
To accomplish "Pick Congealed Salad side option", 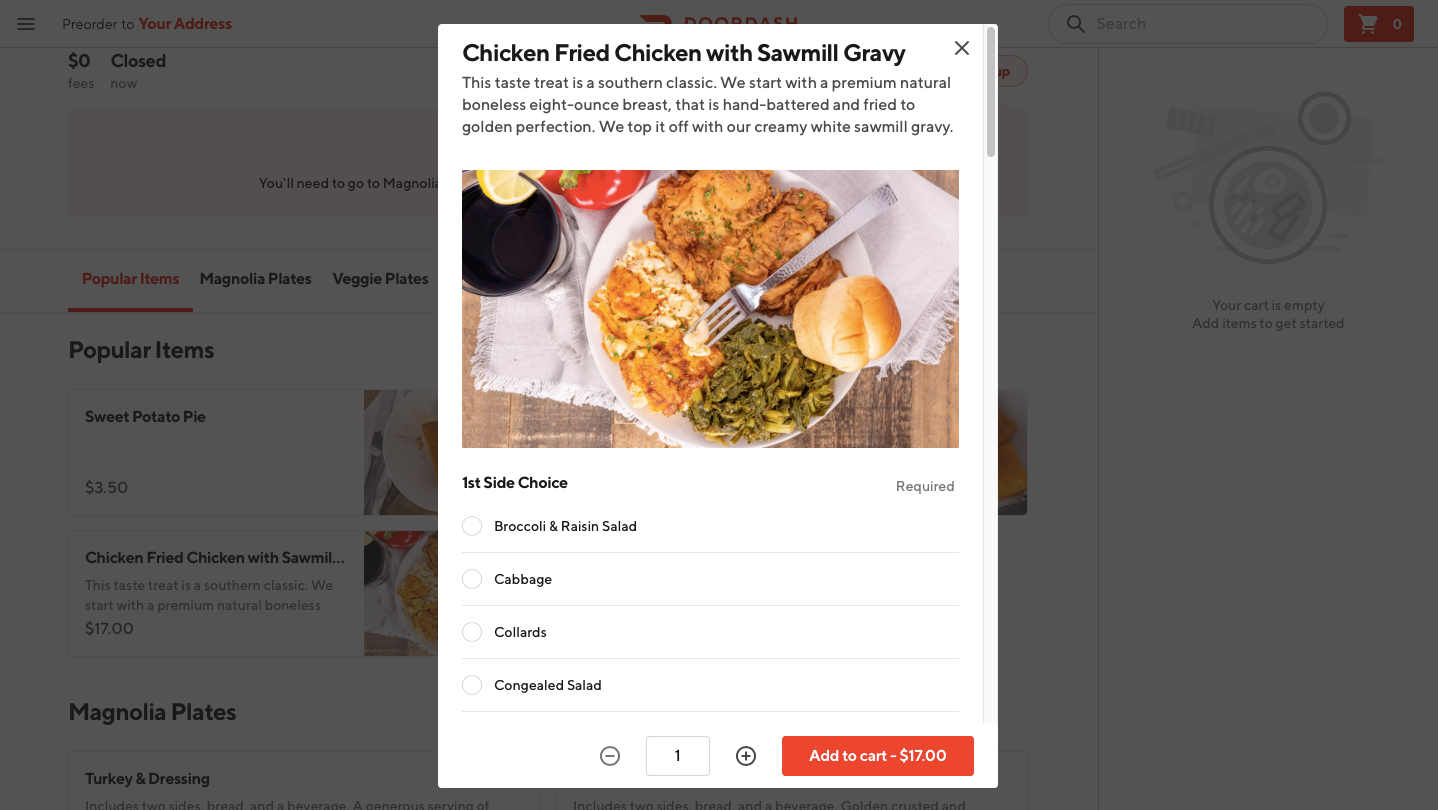I will [472, 685].
